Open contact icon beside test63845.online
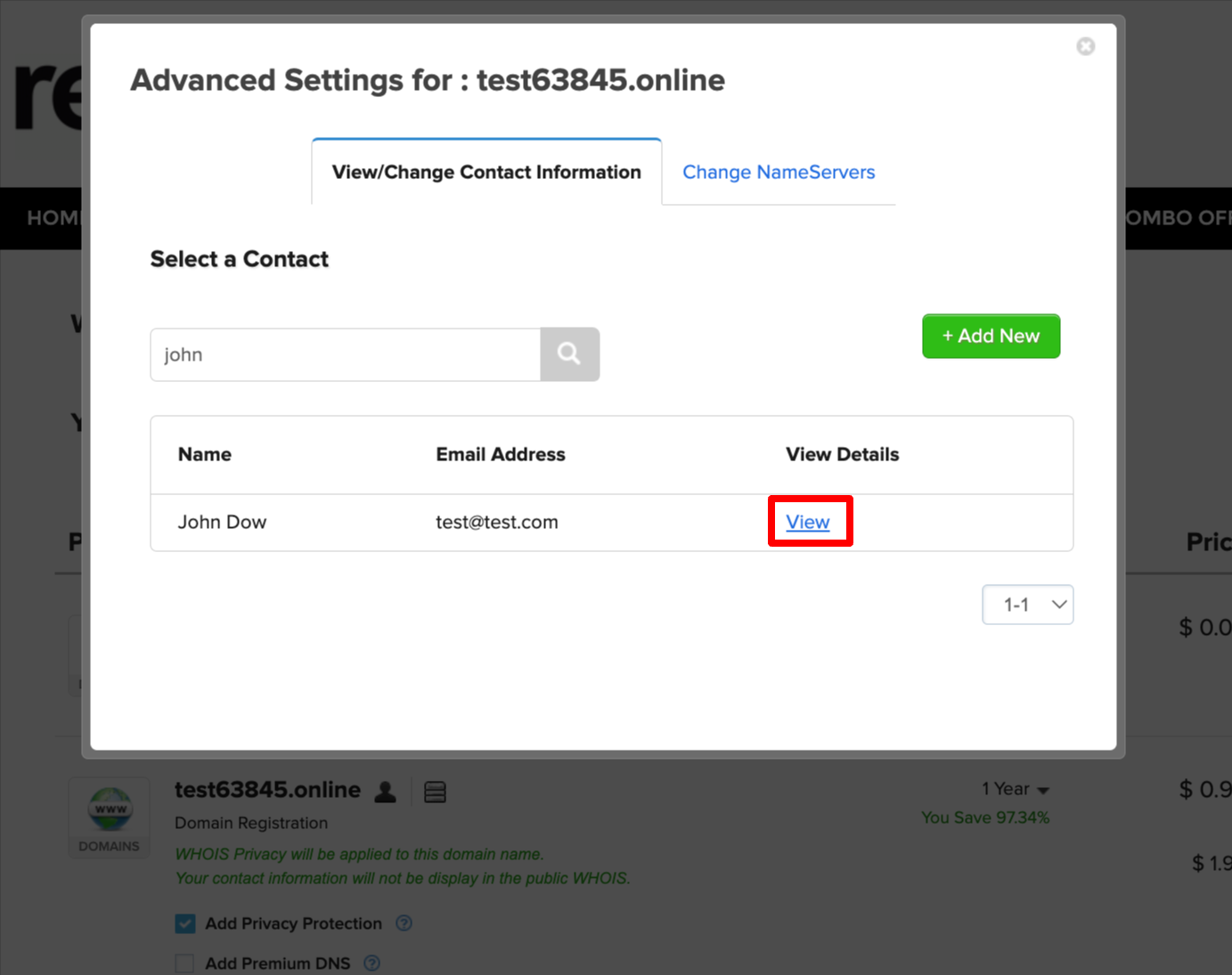The height and width of the screenshot is (975, 1232). [386, 792]
